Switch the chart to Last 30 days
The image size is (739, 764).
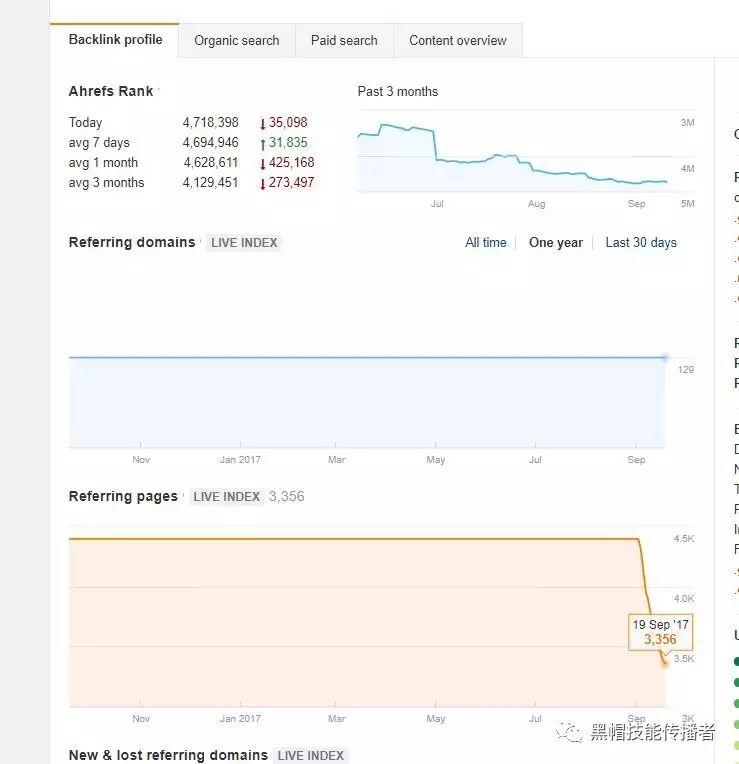[641, 242]
